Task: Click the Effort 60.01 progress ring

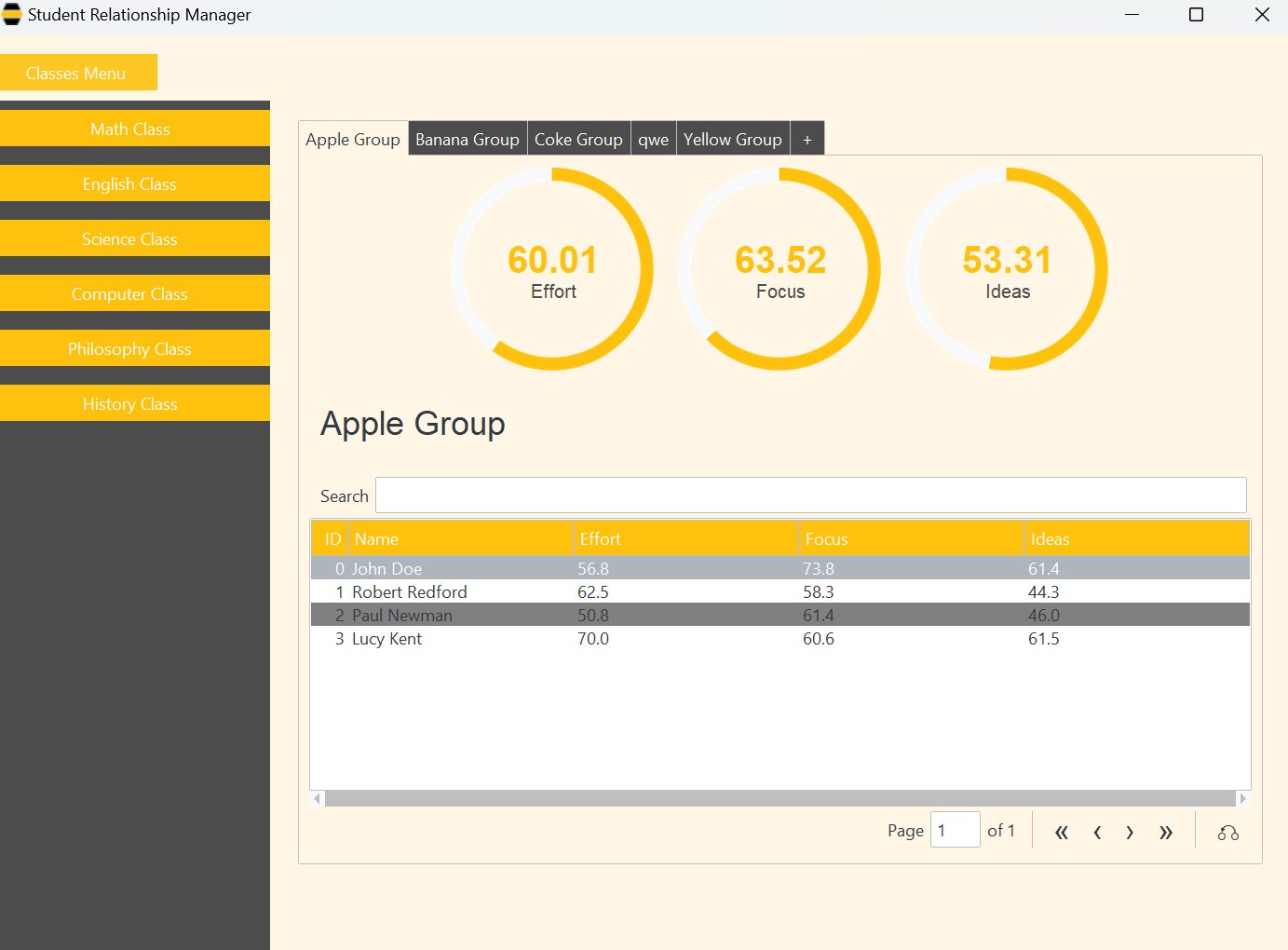Action: point(552,269)
